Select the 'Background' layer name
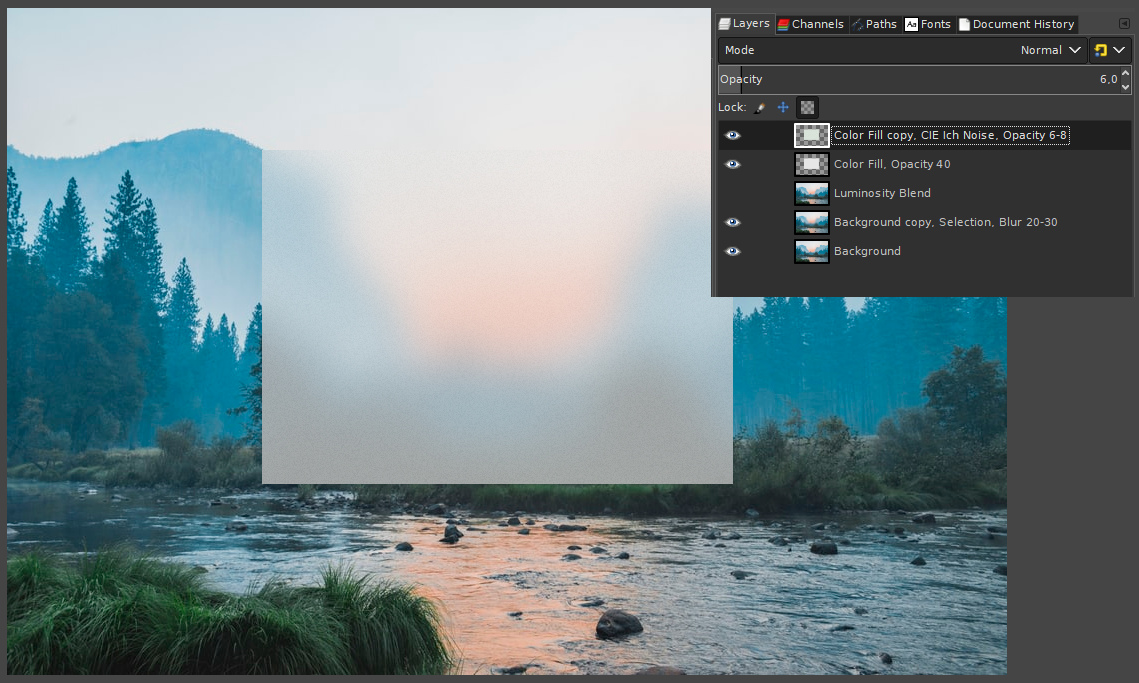Viewport: 1139px width, 683px height. click(x=867, y=251)
